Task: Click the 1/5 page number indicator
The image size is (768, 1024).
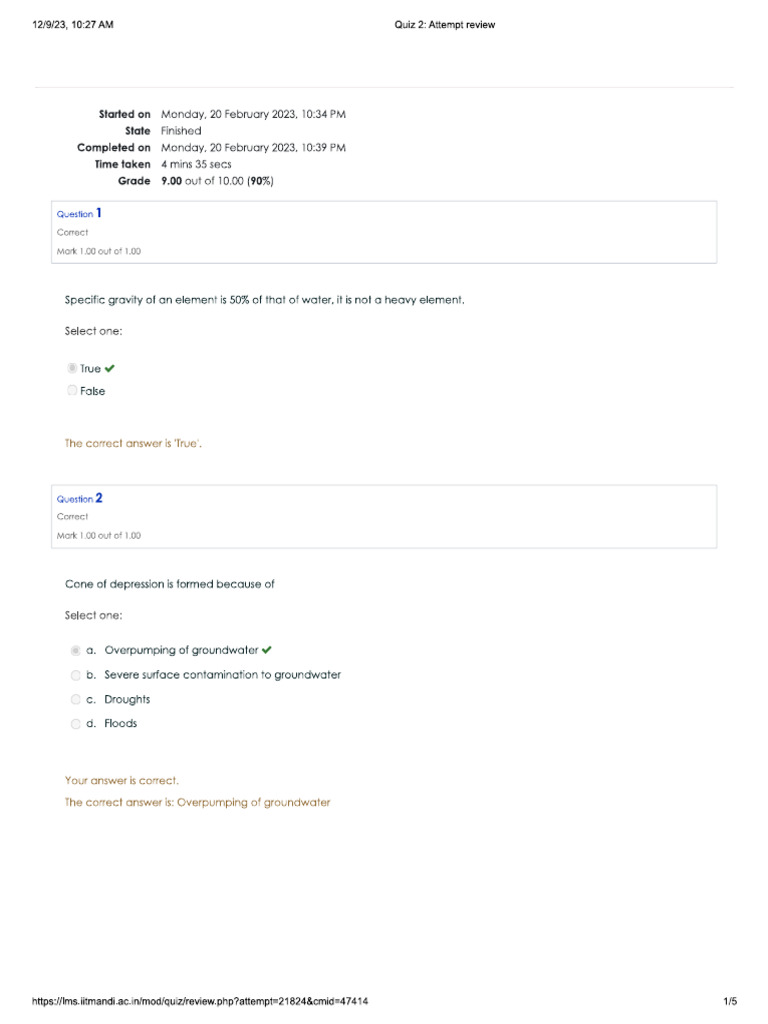Action: point(730,1001)
